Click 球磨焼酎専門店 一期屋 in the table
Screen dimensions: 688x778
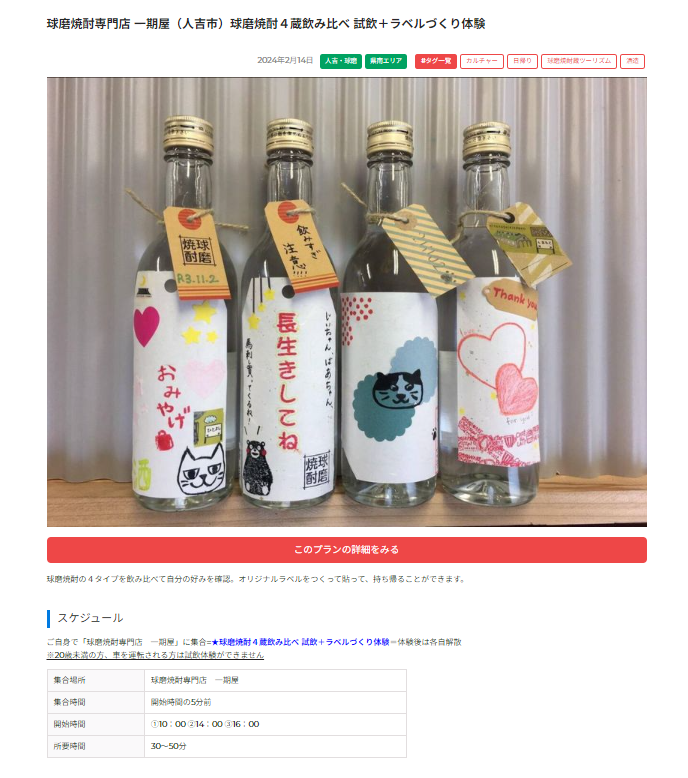coord(194,680)
